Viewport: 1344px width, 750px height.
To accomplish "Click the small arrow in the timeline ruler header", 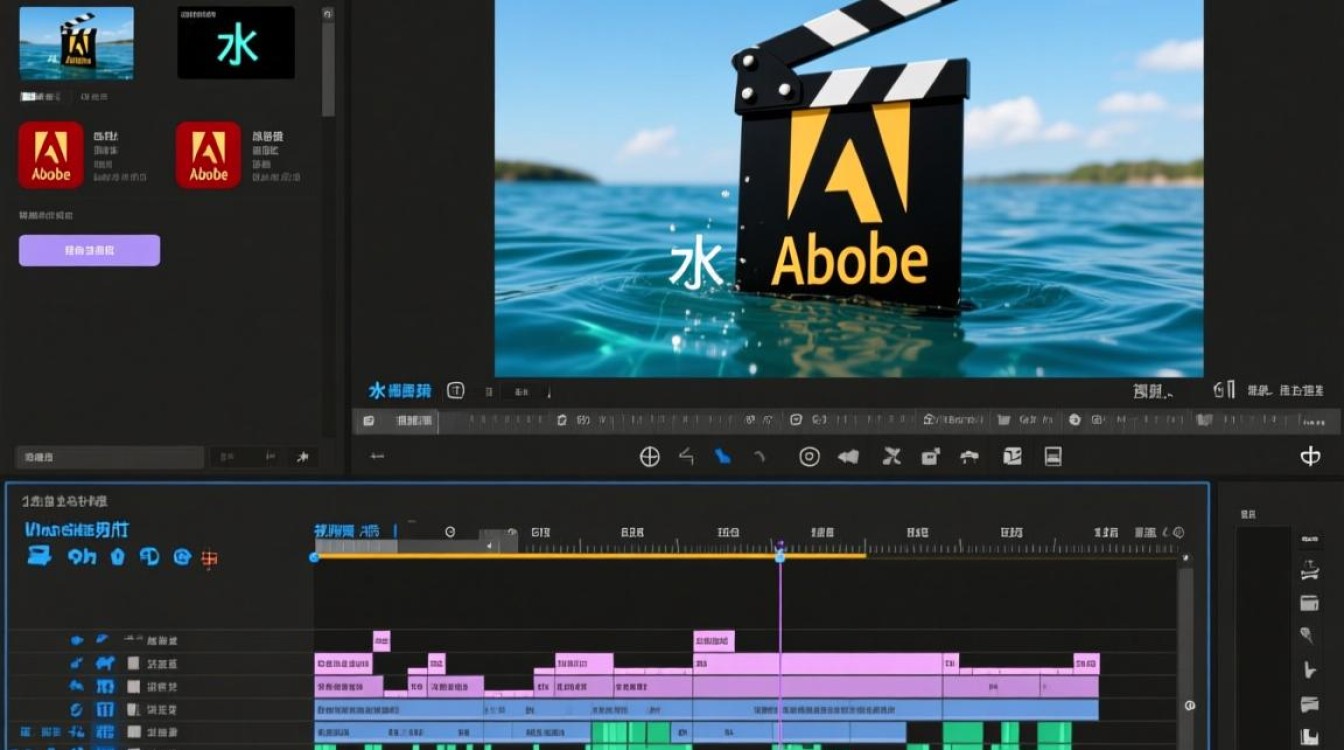I will point(489,546).
